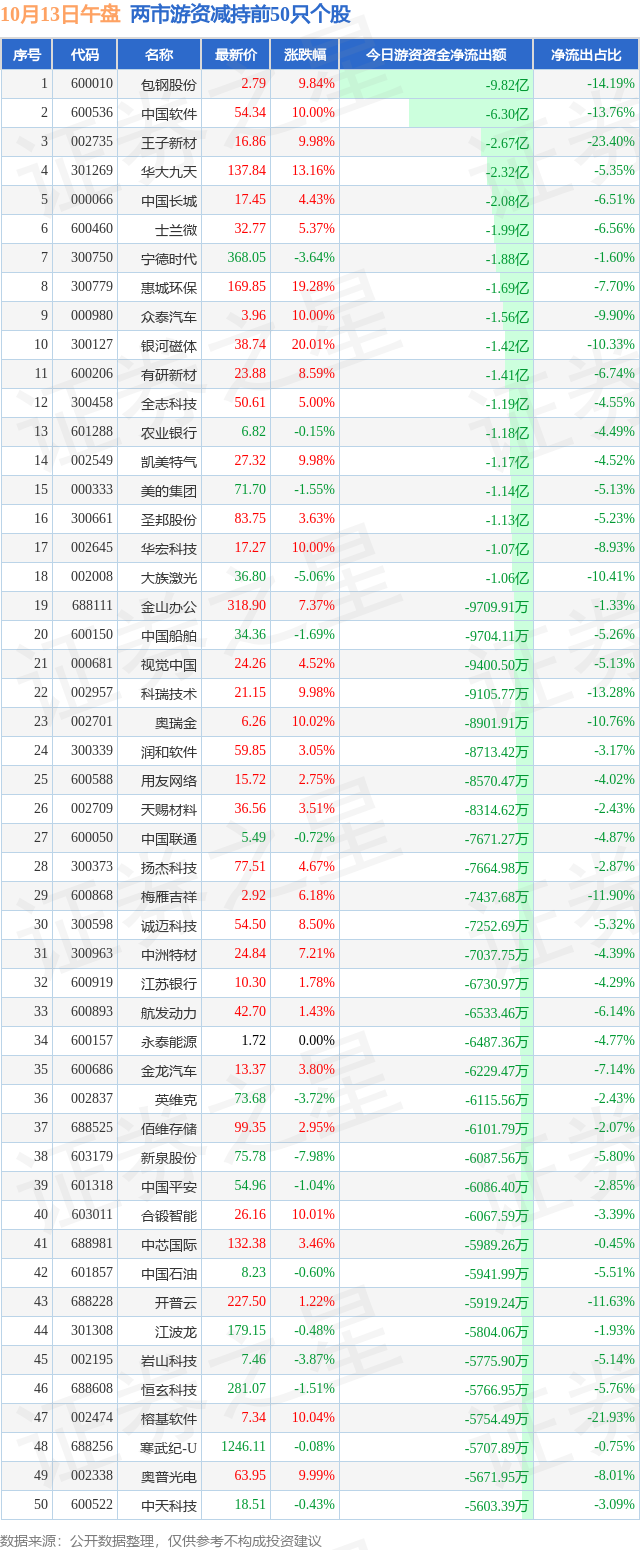Viewport: 640px width, 1550px height.
Task: Click outflow value -9105.77万
Action: (x=497, y=693)
